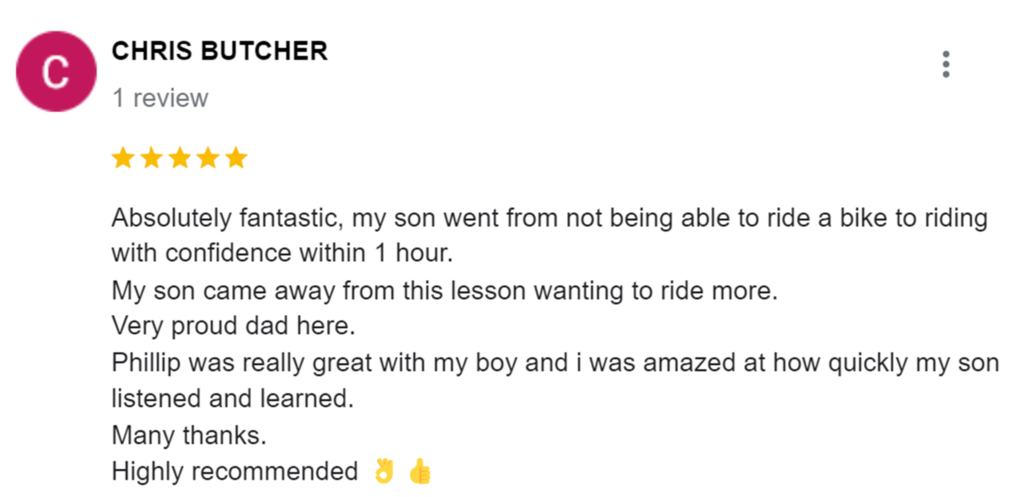Click the OK hand emoji

tap(384, 471)
